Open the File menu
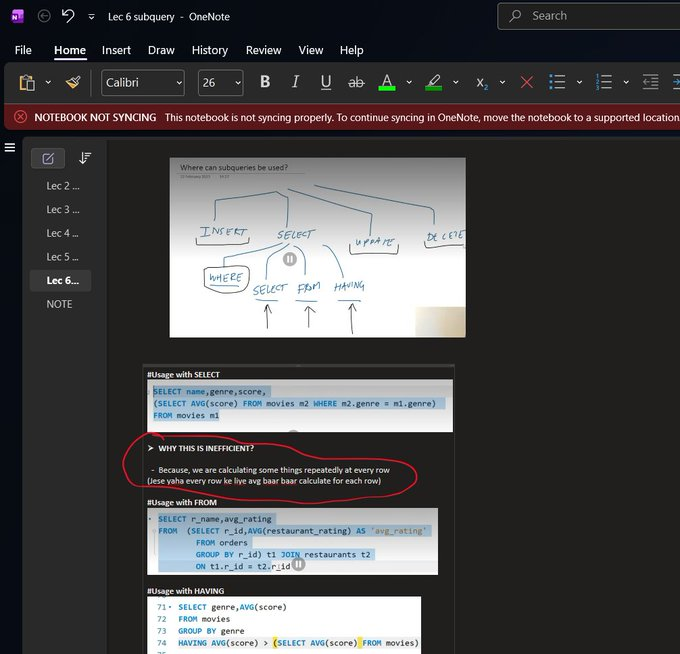Image resolution: width=680 pixels, height=654 pixels. point(23,50)
